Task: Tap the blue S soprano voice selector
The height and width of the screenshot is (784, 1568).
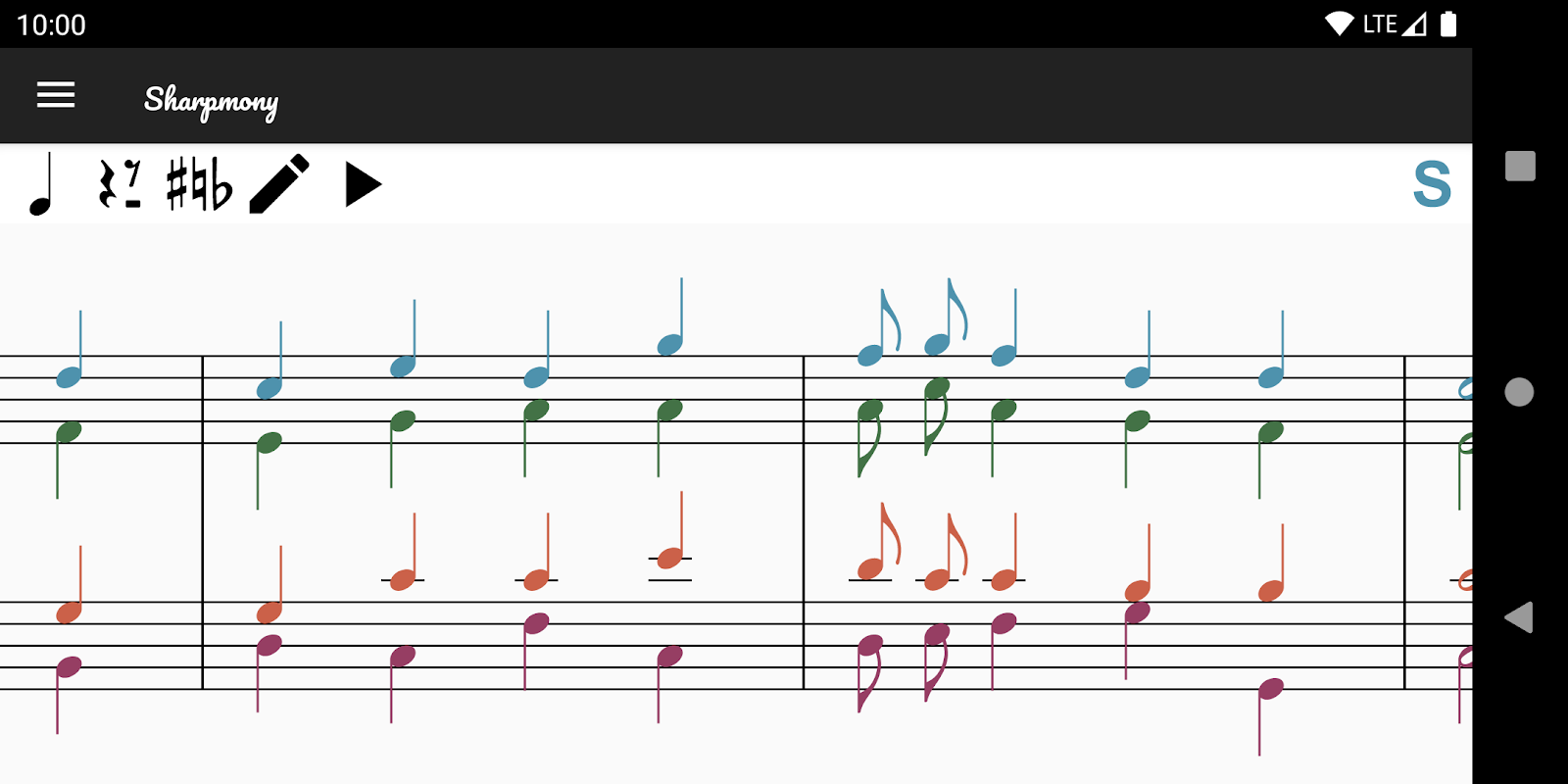Action: click(1432, 184)
